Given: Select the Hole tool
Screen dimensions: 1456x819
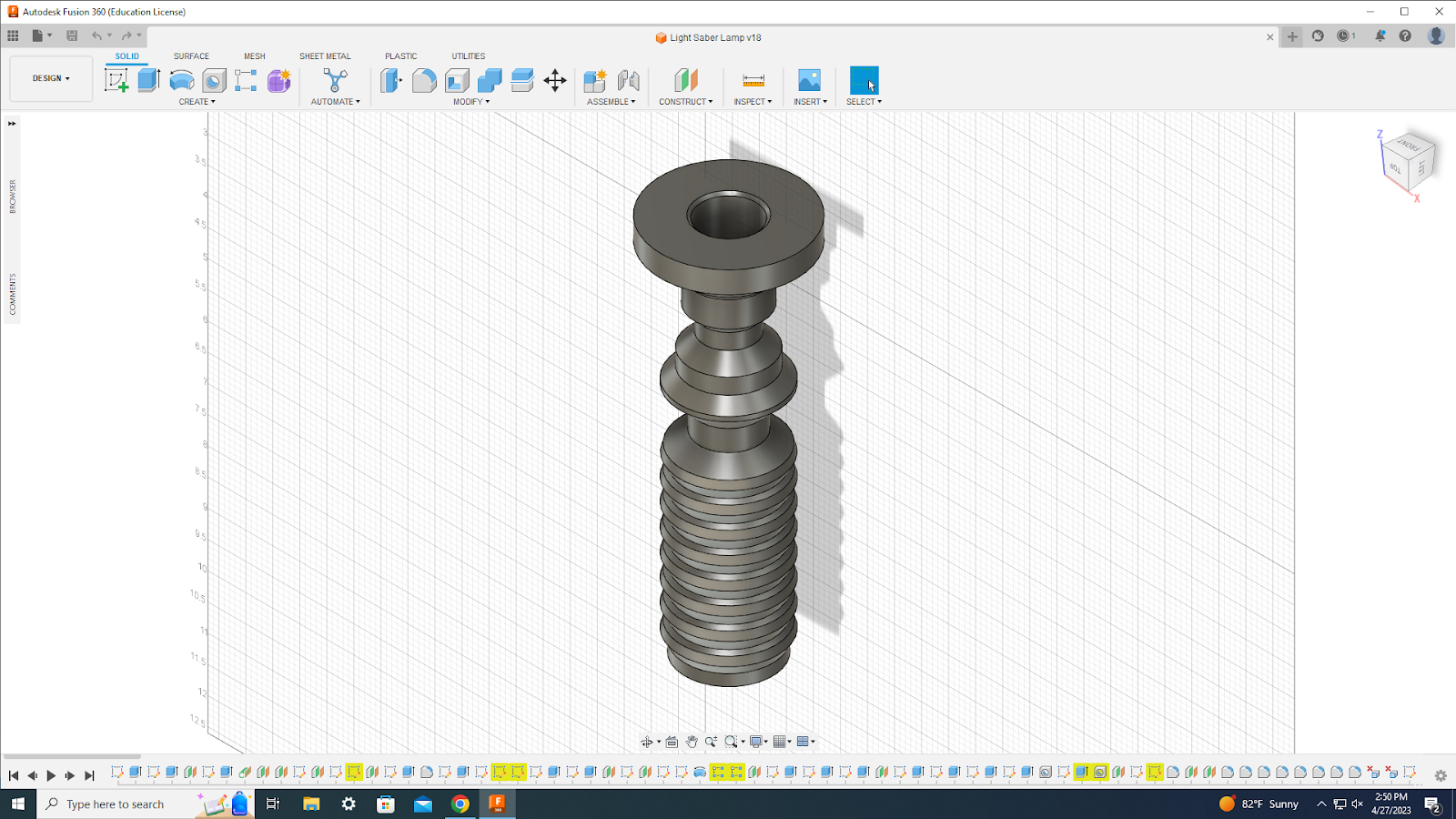Looking at the screenshot, I should [214, 80].
